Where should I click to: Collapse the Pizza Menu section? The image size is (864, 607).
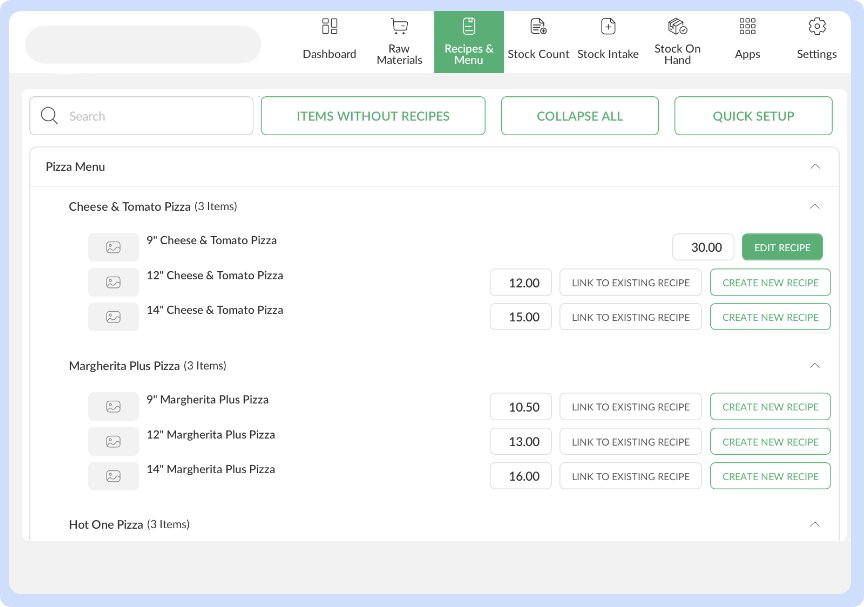click(815, 167)
